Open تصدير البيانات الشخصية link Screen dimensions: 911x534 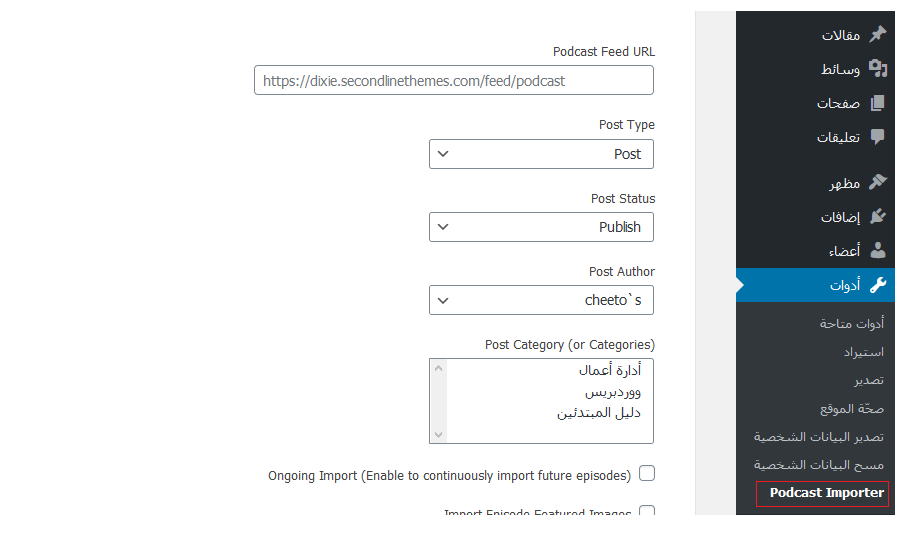(x=819, y=437)
